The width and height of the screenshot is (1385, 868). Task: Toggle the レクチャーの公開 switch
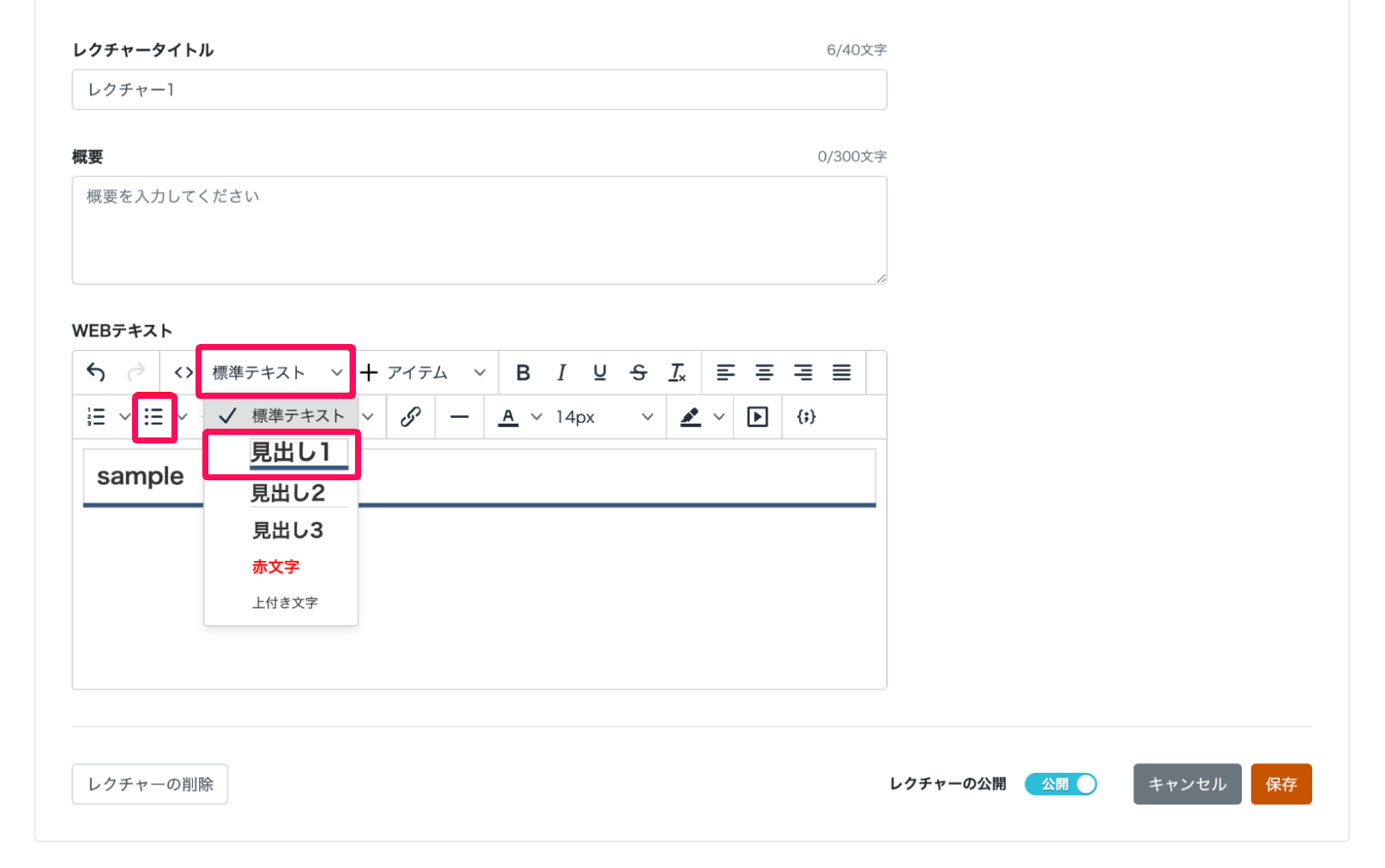click(1061, 784)
